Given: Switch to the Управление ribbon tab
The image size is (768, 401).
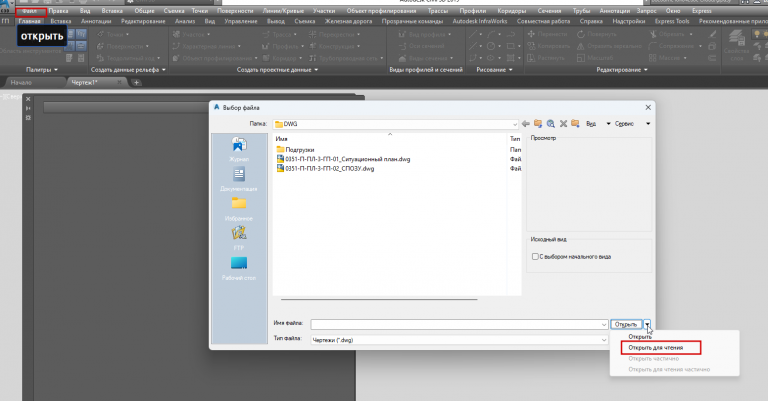Looking at the screenshot, I should click(240, 21).
